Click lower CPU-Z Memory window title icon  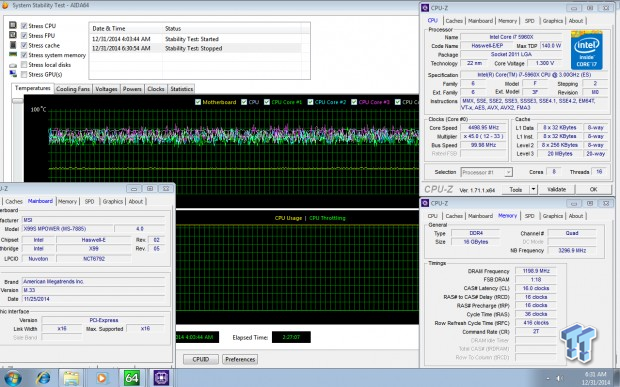click(x=425, y=203)
